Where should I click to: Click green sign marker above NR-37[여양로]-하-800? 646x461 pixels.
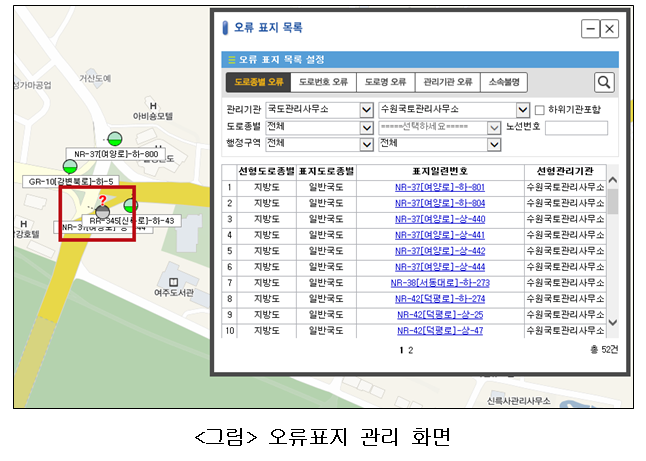coord(114,138)
